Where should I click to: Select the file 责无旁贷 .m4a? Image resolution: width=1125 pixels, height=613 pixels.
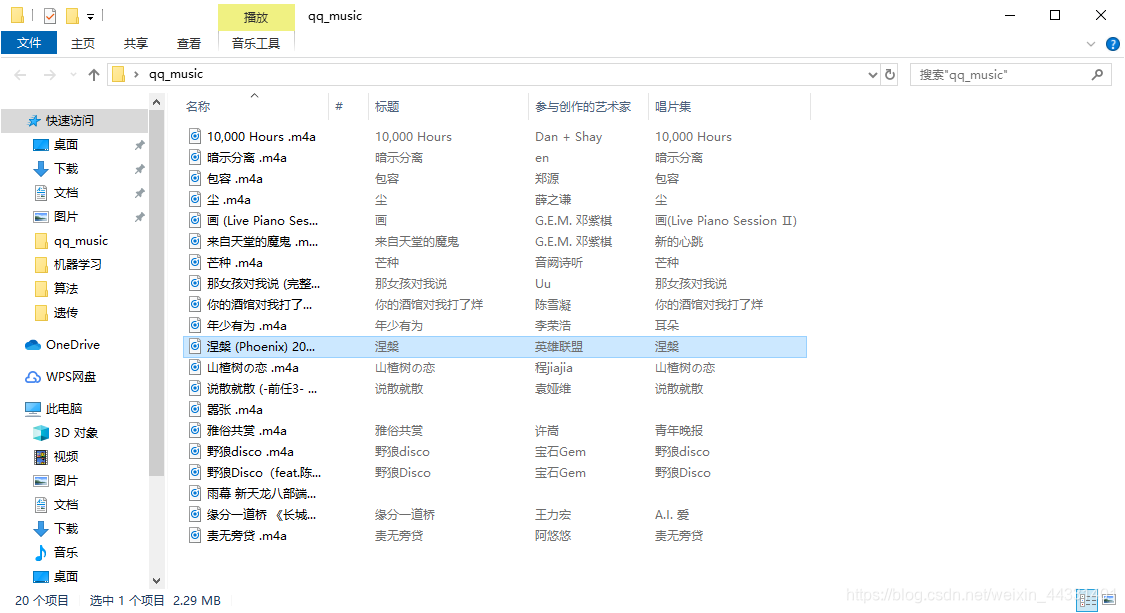(247, 535)
